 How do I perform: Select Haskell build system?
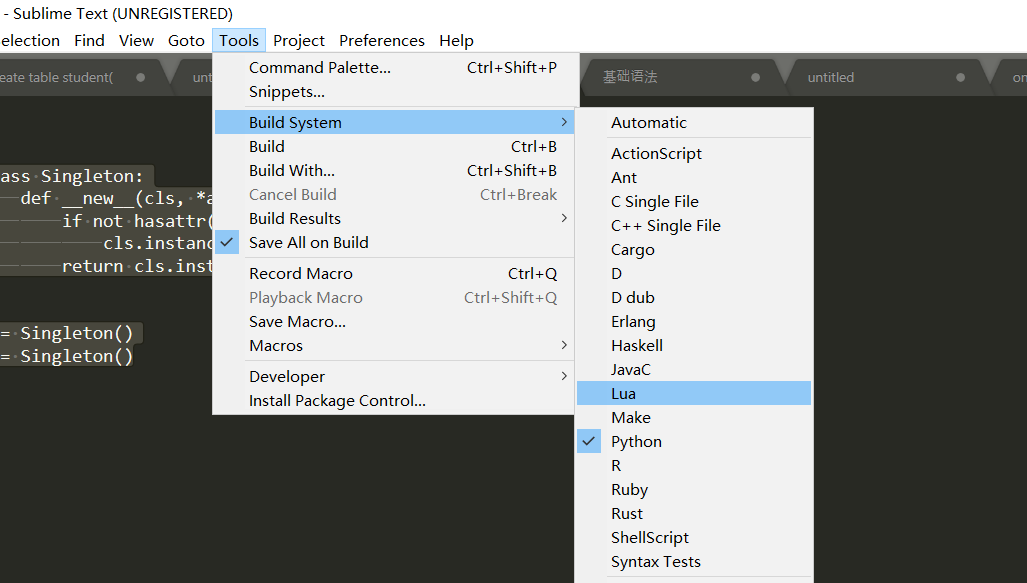(694, 345)
